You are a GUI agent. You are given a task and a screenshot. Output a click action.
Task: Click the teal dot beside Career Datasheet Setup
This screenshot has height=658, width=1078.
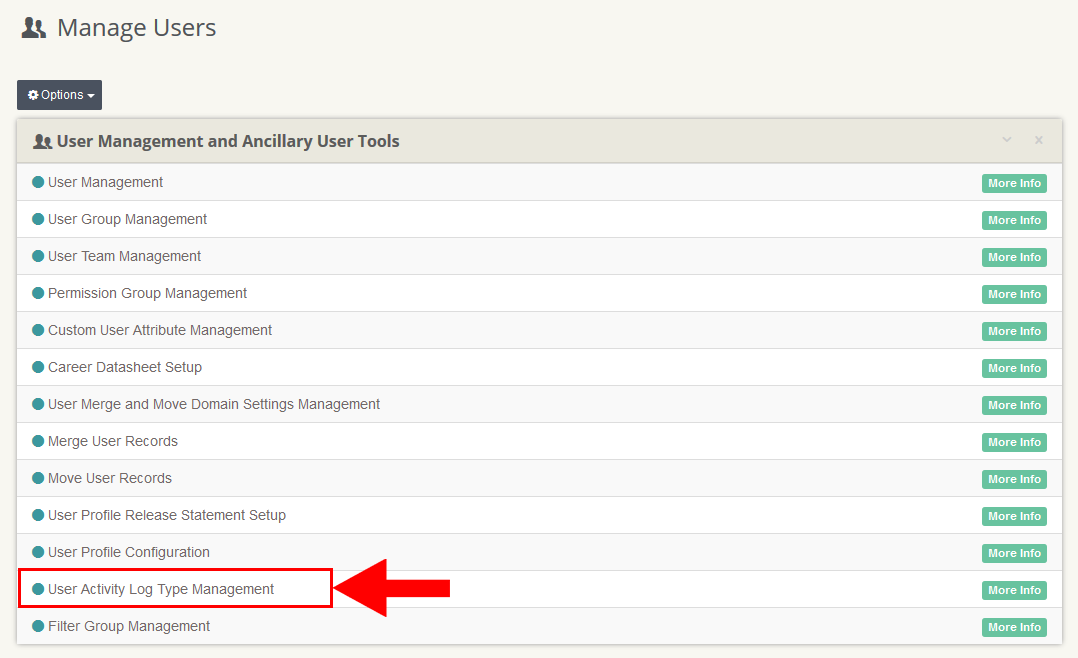(38, 367)
